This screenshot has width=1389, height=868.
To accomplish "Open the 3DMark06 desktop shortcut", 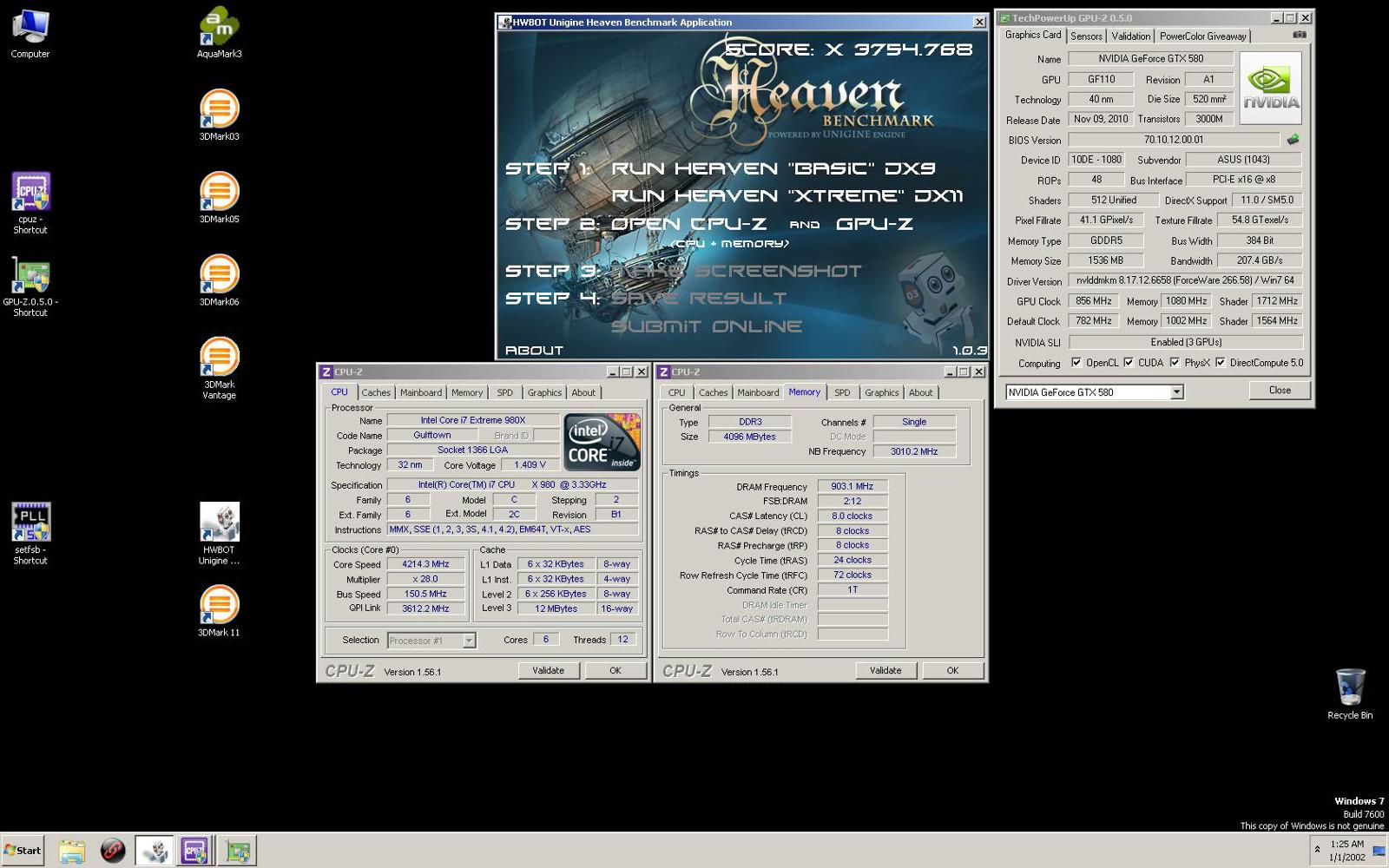I will point(219,279).
